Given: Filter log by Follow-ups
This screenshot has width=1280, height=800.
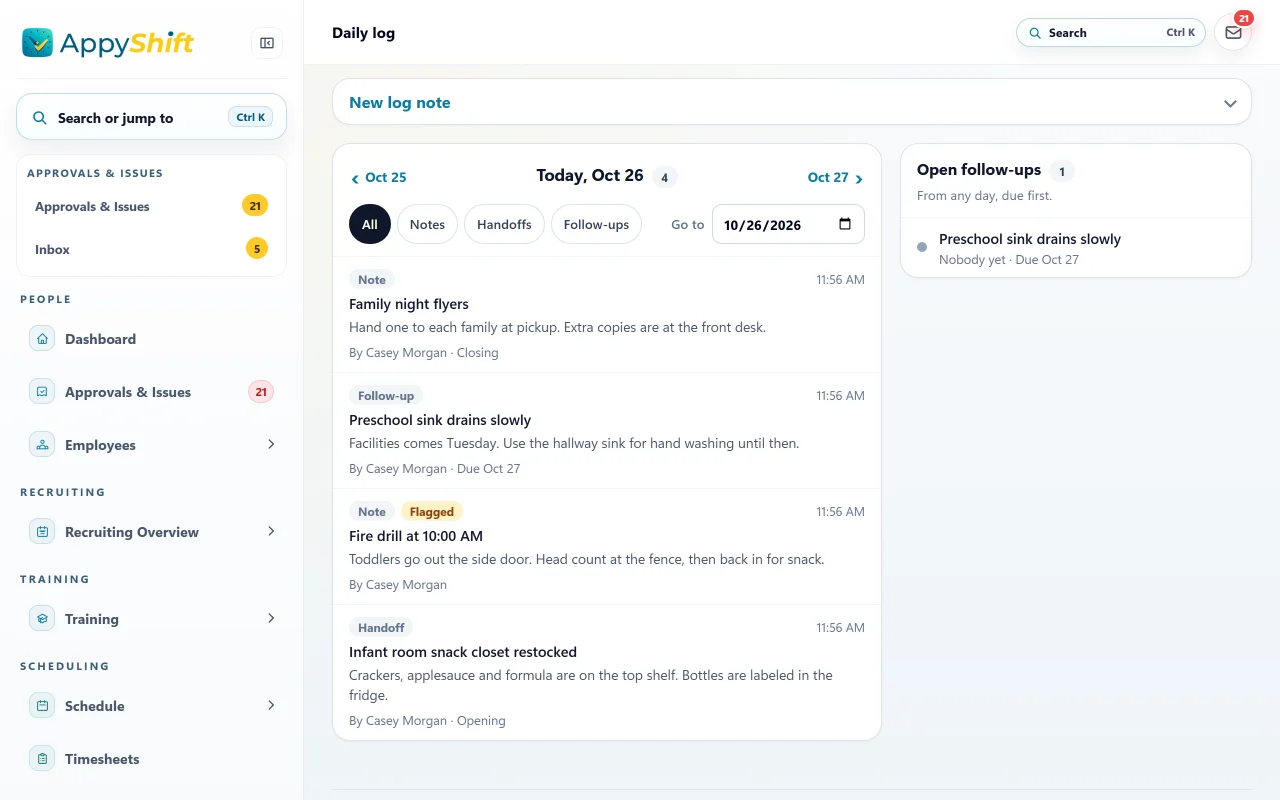Looking at the screenshot, I should point(596,224).
